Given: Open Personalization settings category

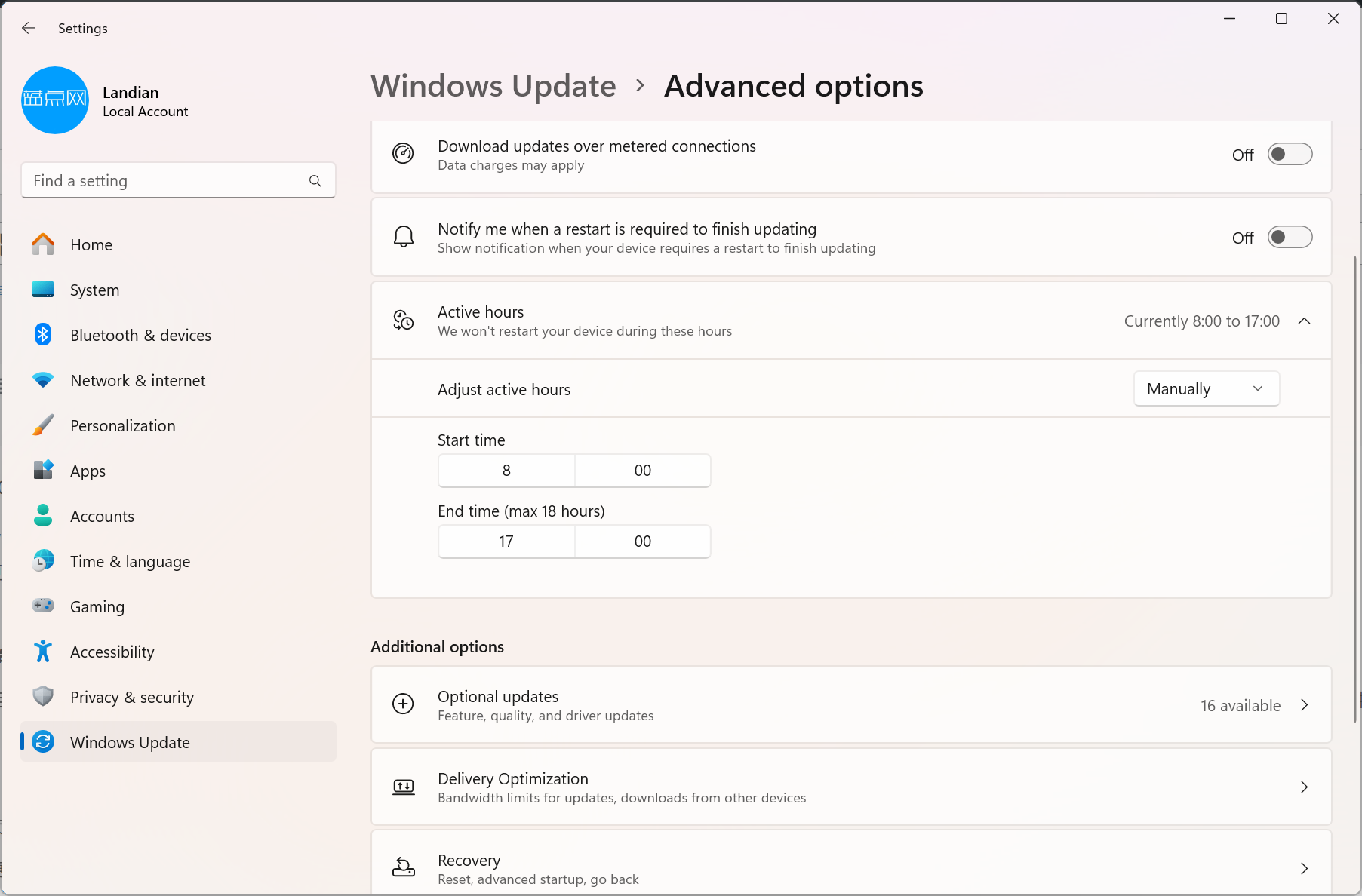Looking at the screenshot, I should coord(178,425).
